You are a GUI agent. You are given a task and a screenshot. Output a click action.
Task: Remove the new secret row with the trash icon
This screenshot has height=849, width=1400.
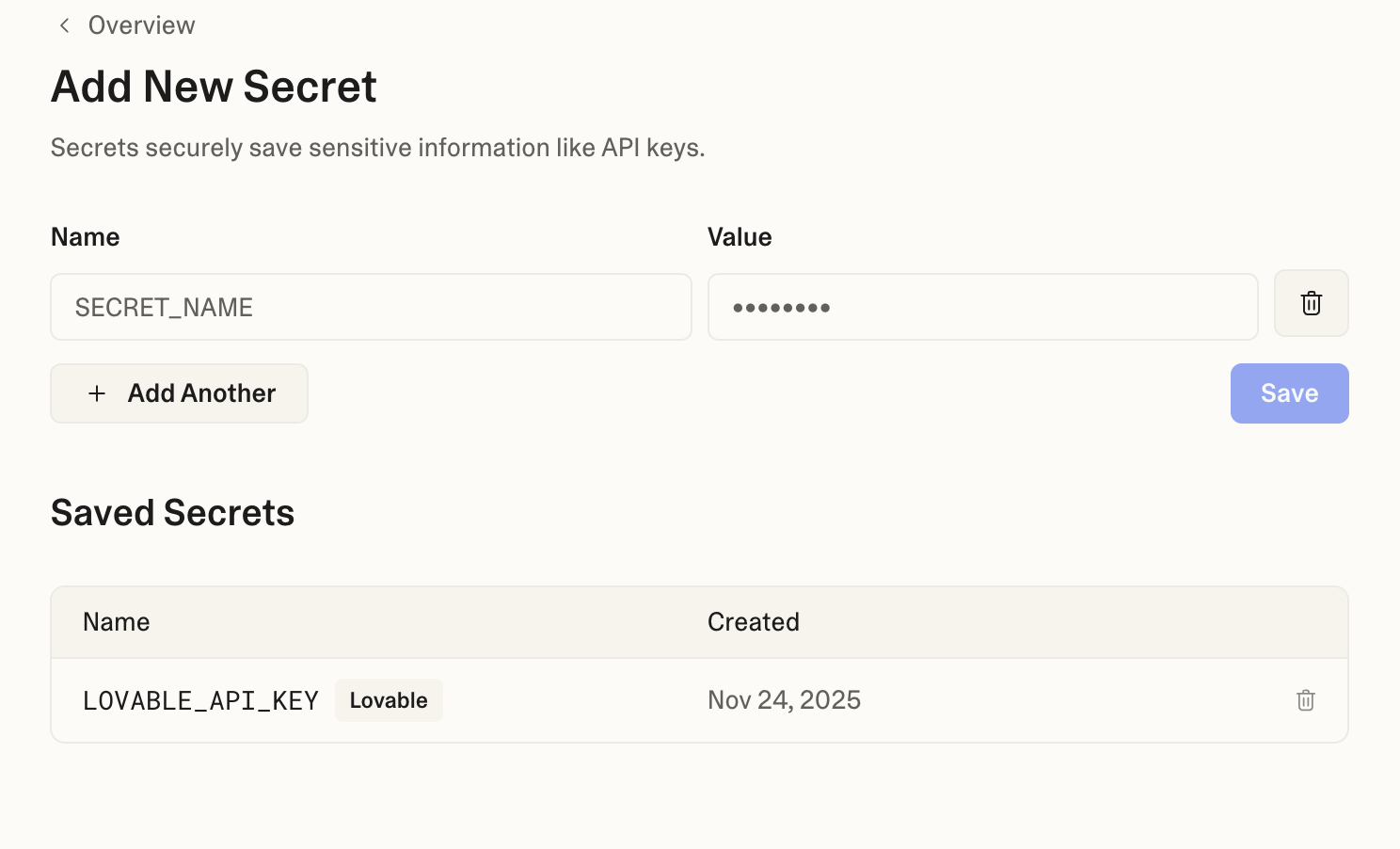point(1311,303)
